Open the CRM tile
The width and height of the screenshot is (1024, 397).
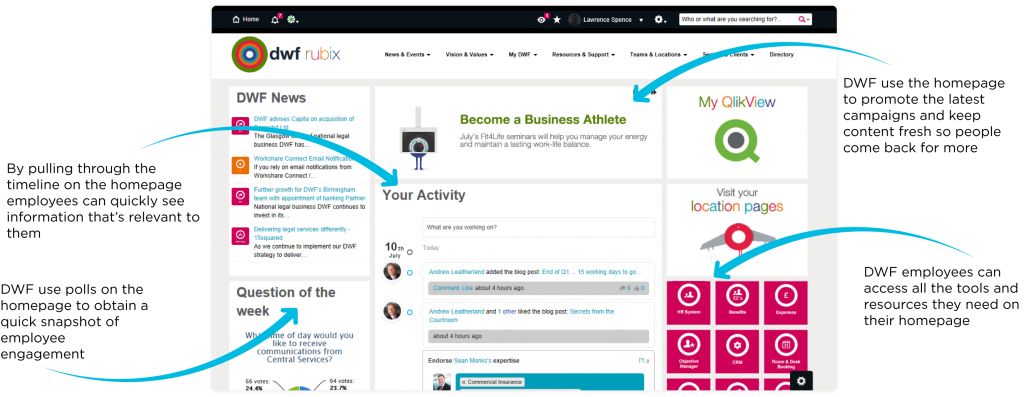click(x=737, y=351)
